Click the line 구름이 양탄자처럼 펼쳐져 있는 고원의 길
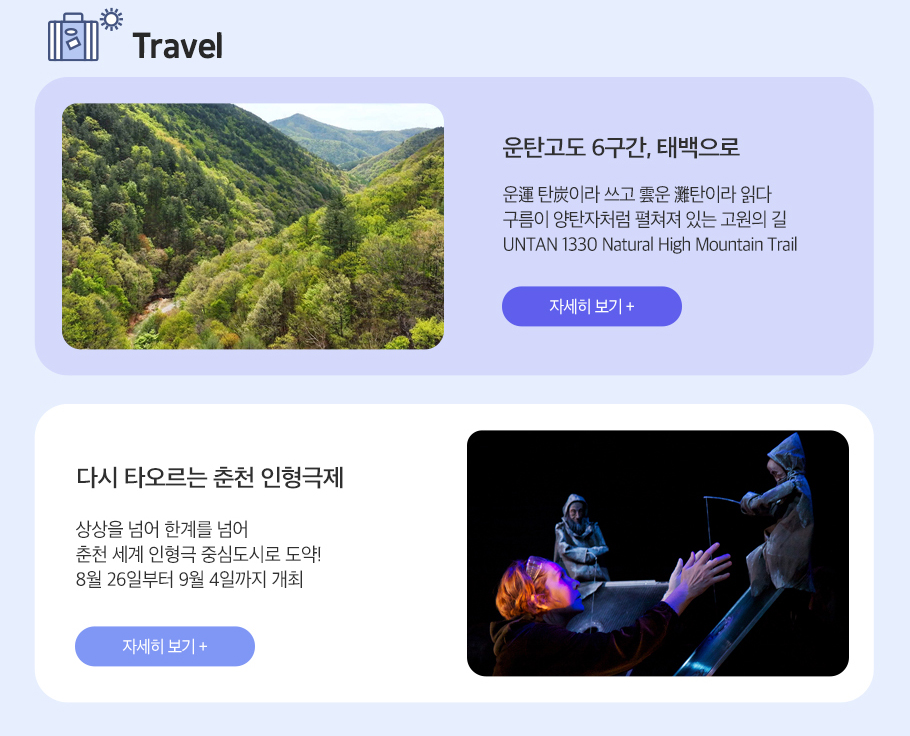 tap(644, 219)
